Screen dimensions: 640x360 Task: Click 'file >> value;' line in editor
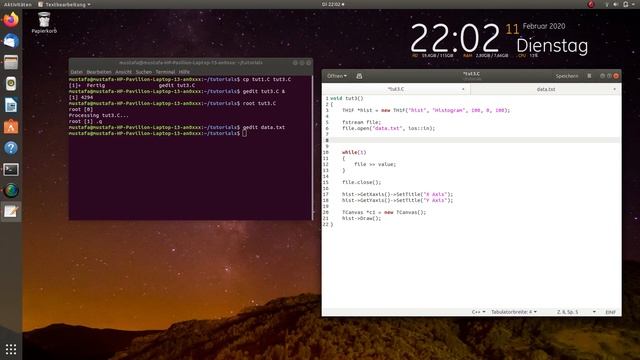click(375, 164)
